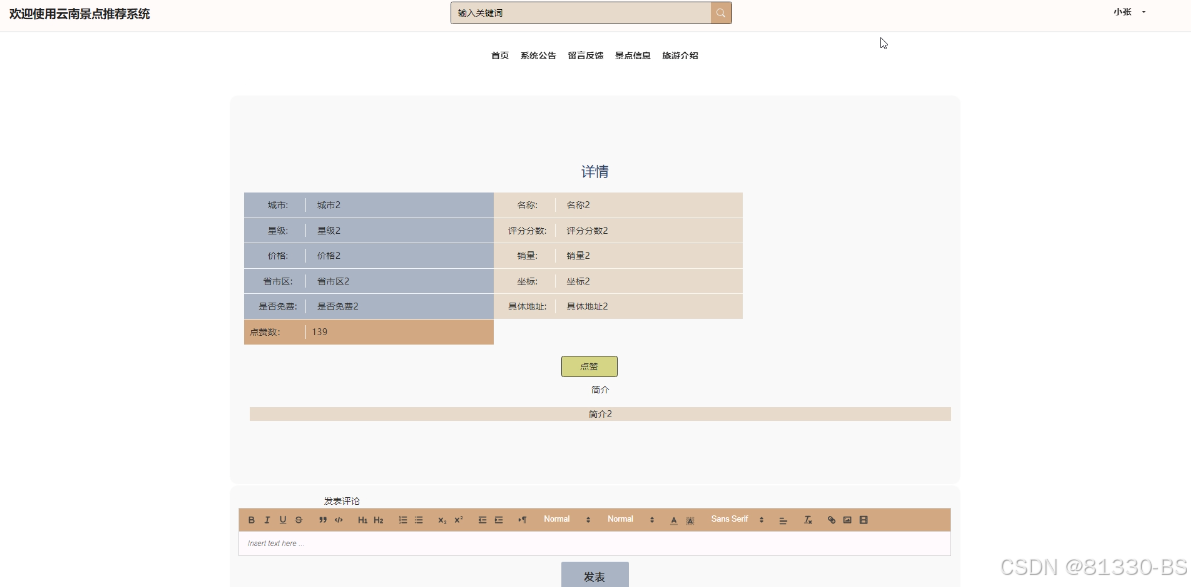Viewport: 1191px width, 587px height.
Task: Insert a video in the comment
Action: (x=864, y=520)
